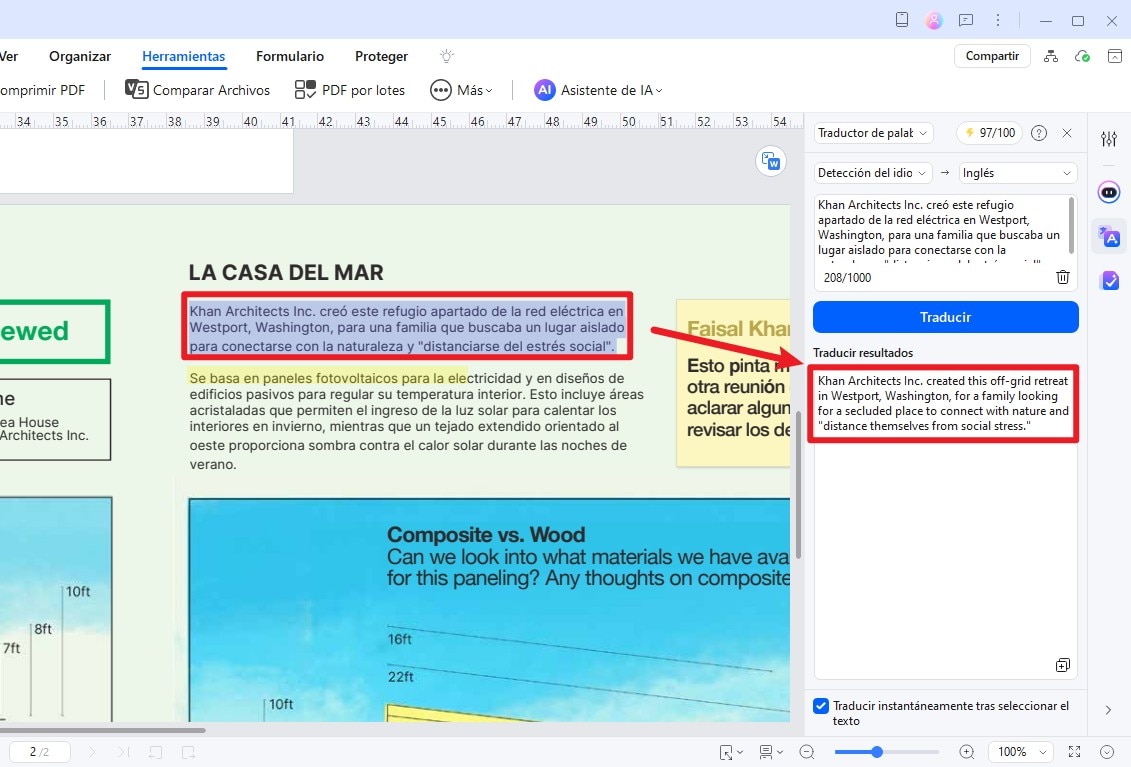1131x767 pixels.
Task: Open the Traductor de palabras mode dropdown
Action: 873,133
